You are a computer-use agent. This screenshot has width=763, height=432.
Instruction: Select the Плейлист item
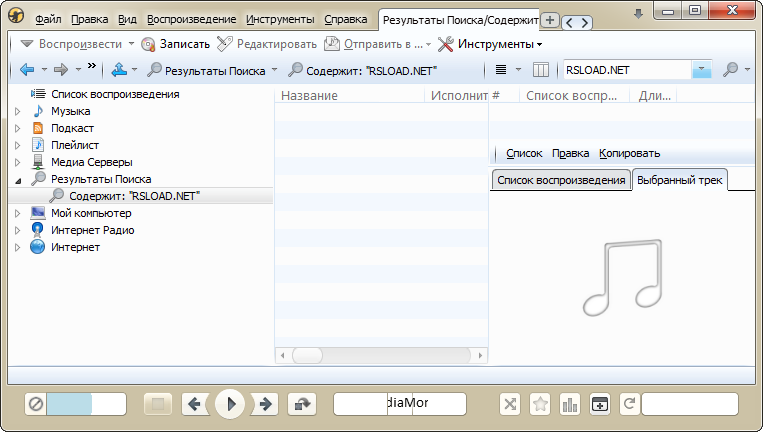coord(75,145)
